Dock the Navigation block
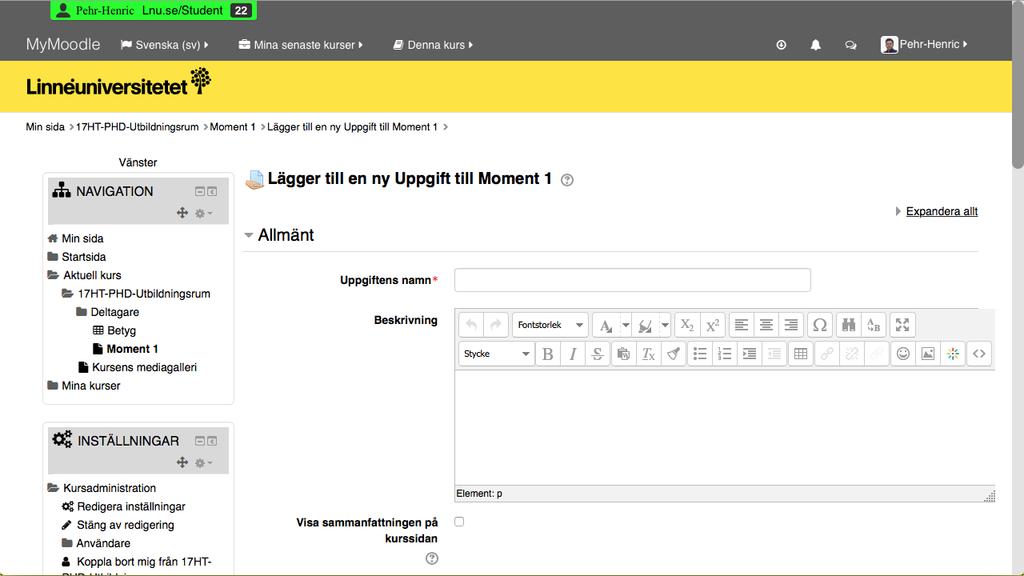The width and height of the screenshot is (1024, 576). click(212, 191)
